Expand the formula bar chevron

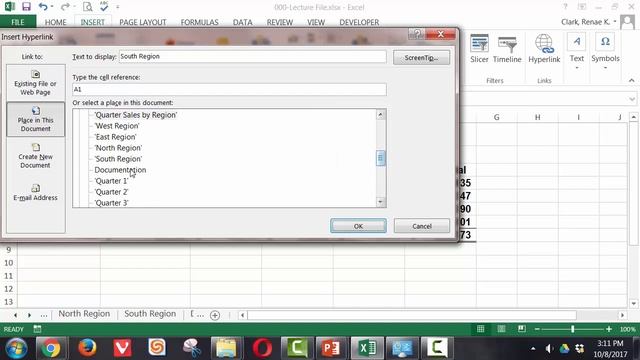(x=632, y=99)
